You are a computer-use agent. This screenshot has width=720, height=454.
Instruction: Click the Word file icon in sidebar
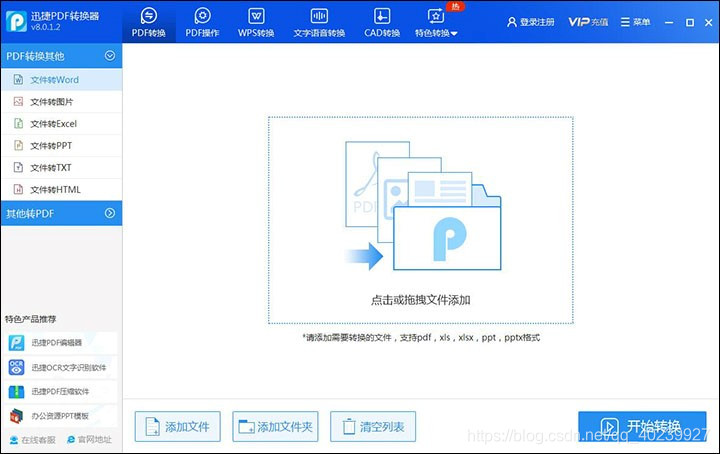[18, 79]
